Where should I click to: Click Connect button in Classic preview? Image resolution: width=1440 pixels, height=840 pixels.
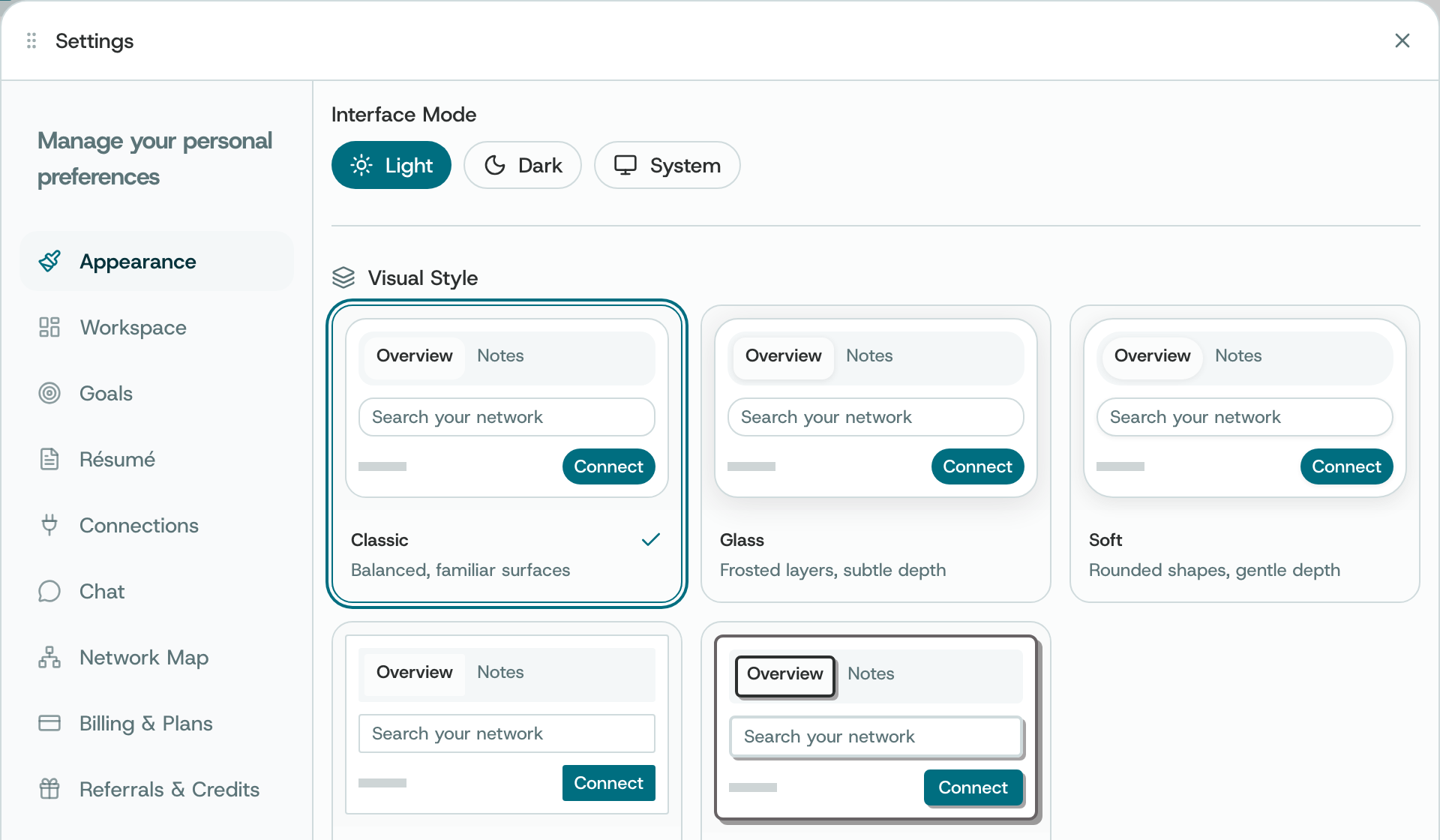tap(609, 466)
